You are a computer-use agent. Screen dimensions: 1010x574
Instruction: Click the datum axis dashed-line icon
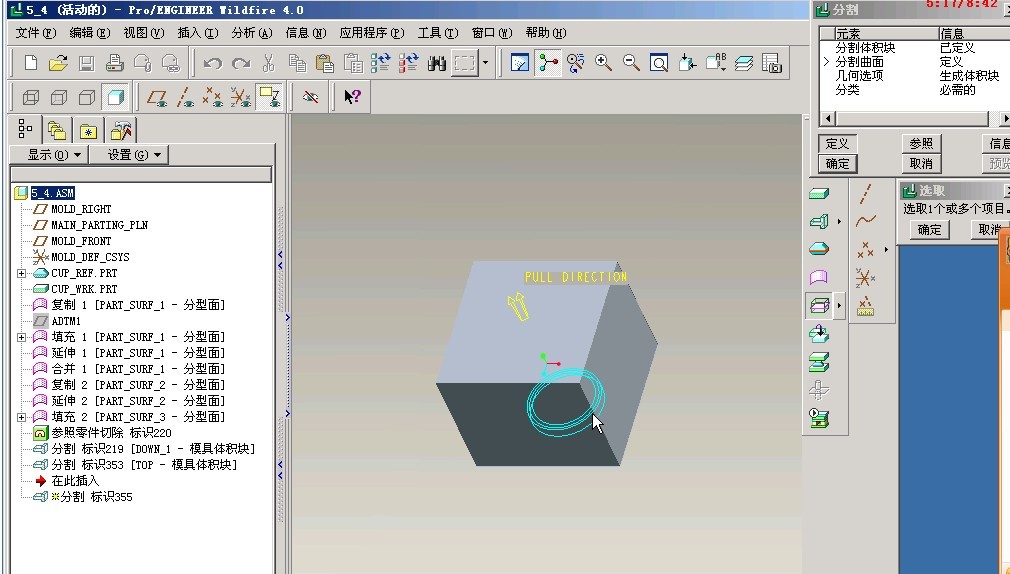click(866, 193)
